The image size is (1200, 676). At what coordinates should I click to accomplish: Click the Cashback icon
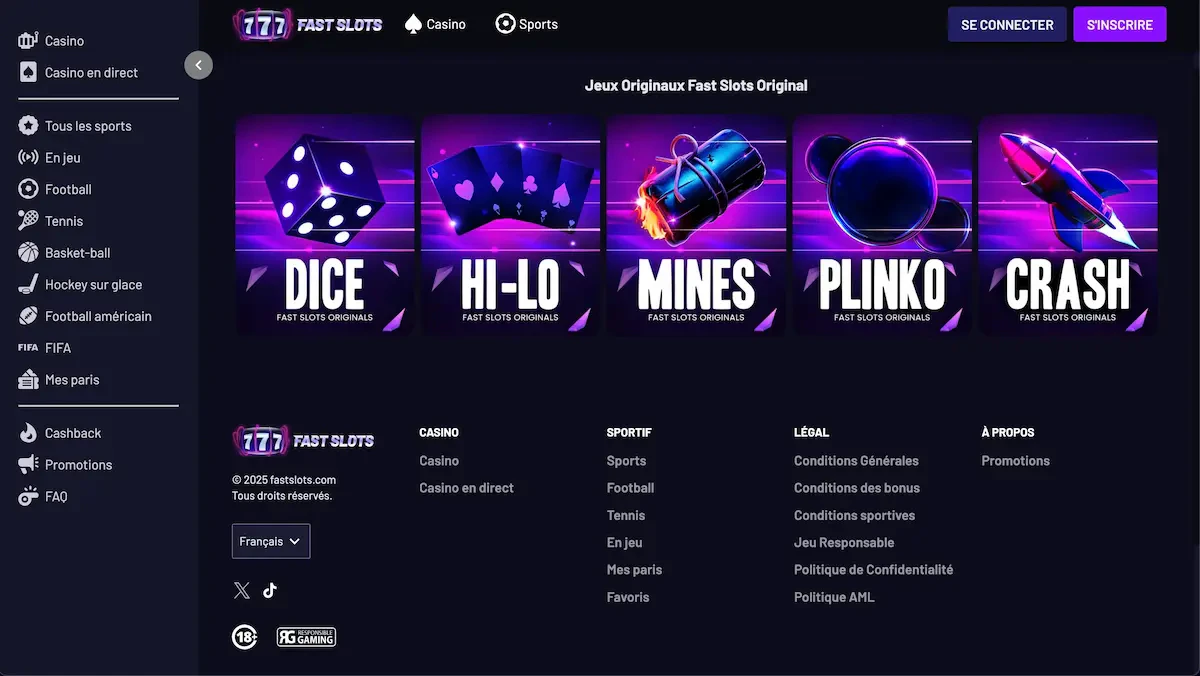coord(27,432)
